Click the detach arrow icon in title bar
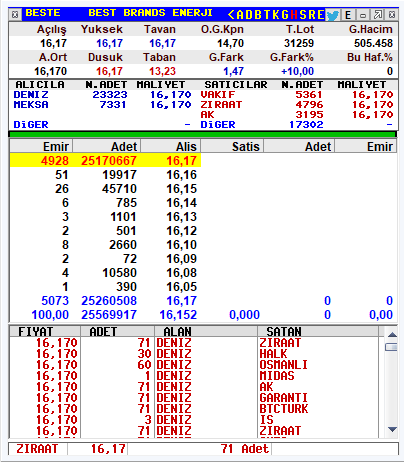This screenshot has width=404, height=462. click(378, 15)
